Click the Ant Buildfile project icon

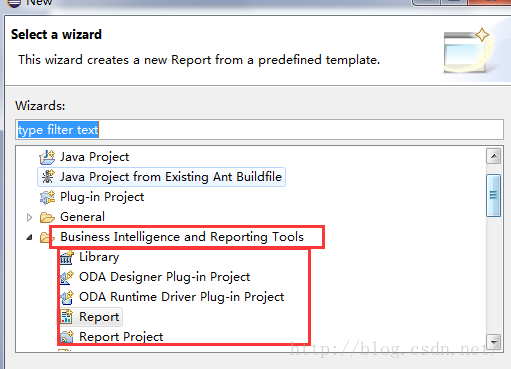click(x=47, y=177)
